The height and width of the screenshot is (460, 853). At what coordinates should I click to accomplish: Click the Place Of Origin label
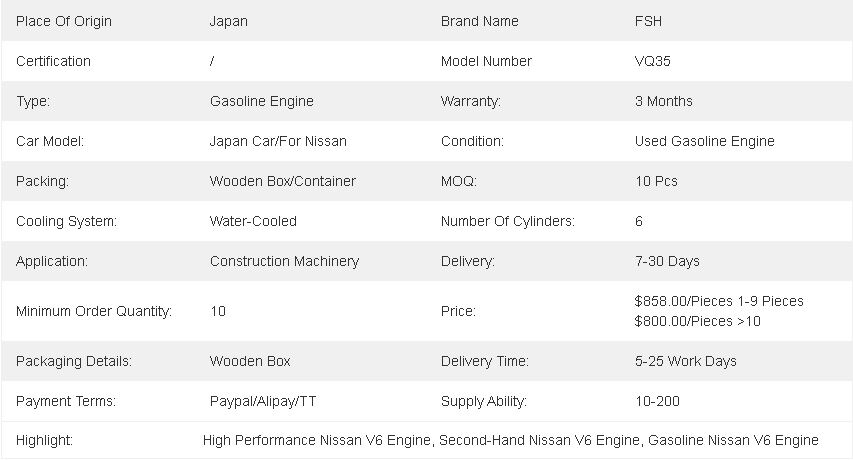click(64, 21)
